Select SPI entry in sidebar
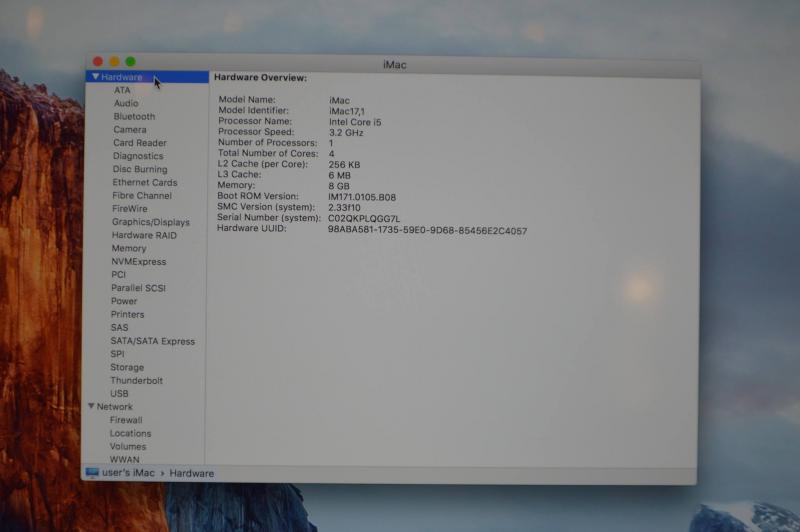Image resolution: width=800 pixels, height=532 pixels. pos(117,354)
